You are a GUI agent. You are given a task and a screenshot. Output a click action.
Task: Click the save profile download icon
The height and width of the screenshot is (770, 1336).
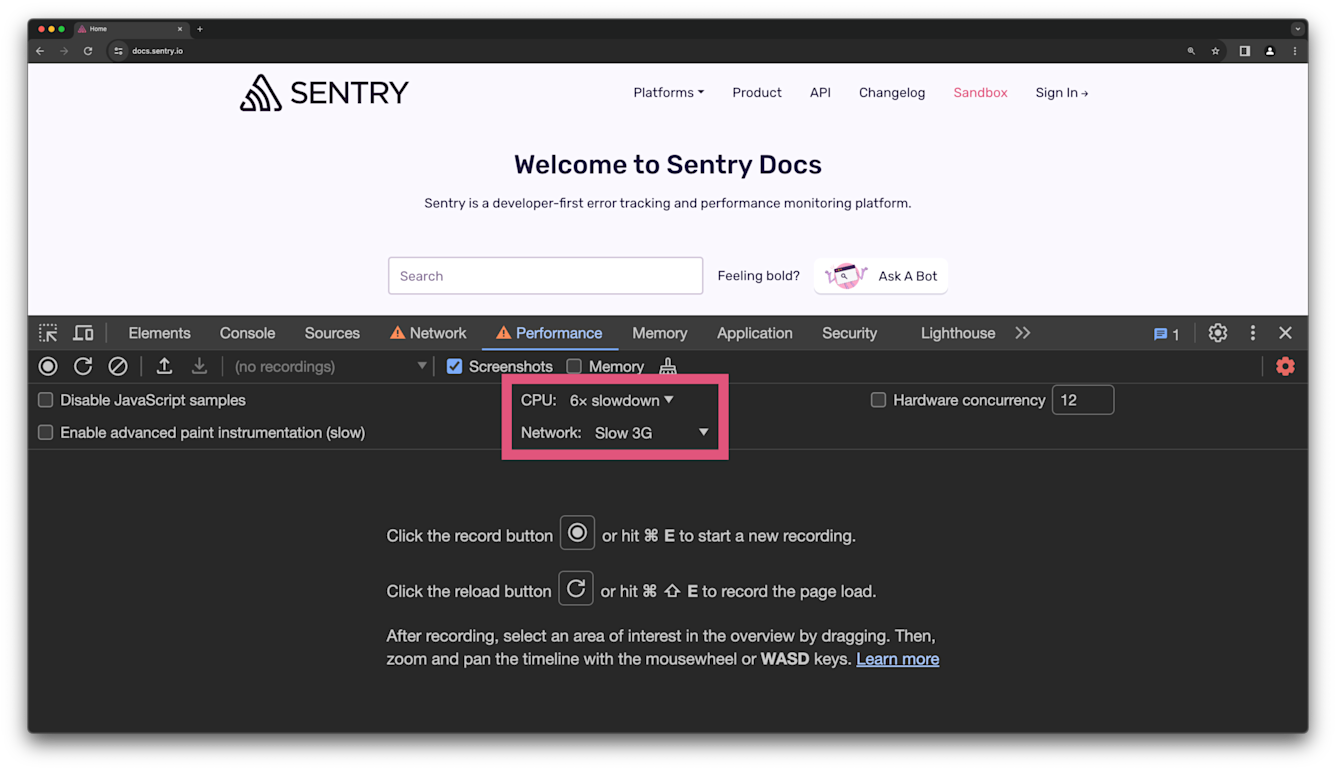[x=199, y=367]
